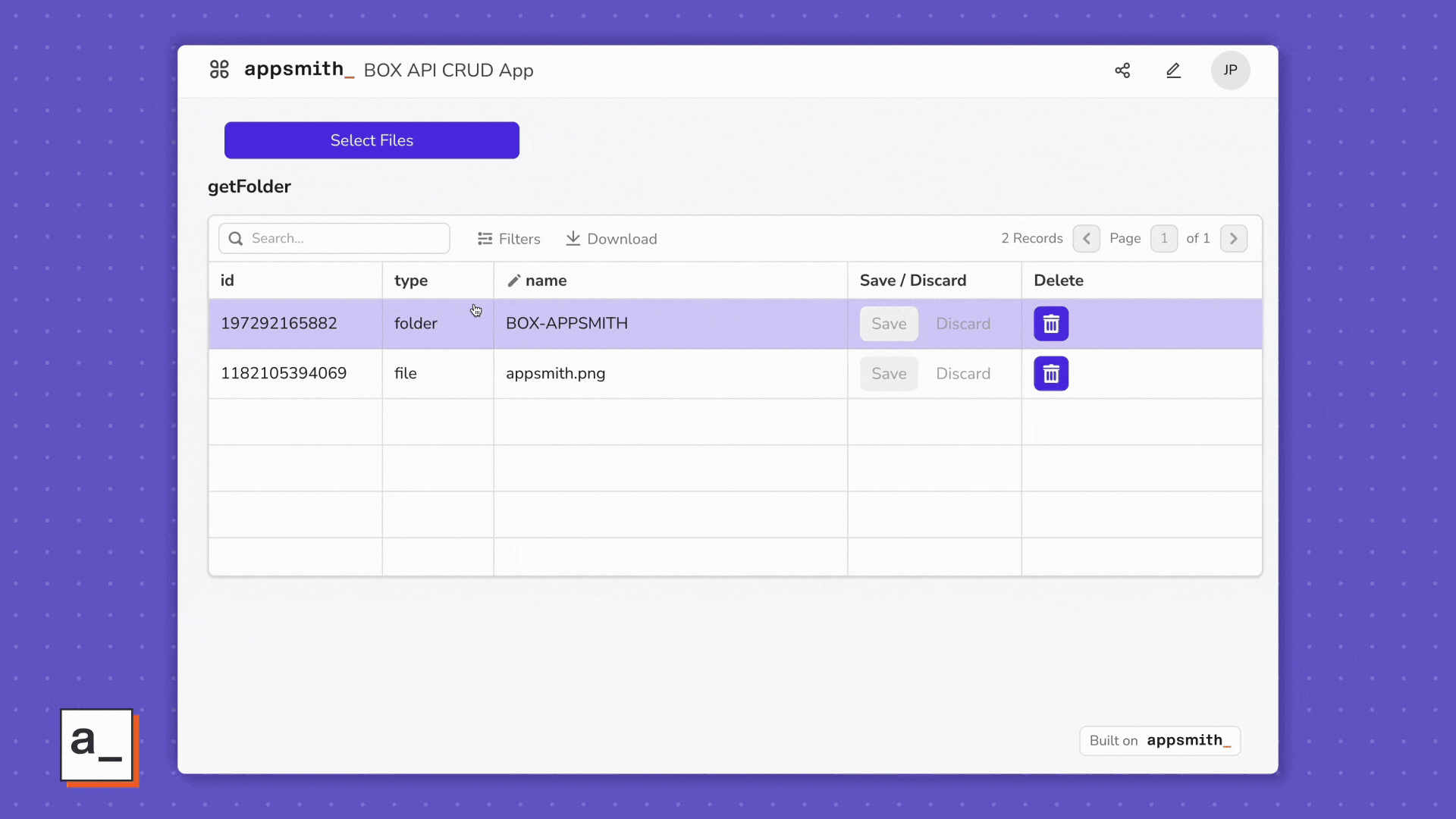Click the BOX API CRUD App title
Image resolution: width=1456 pixels, height=819 pixels.
(449, 71)
